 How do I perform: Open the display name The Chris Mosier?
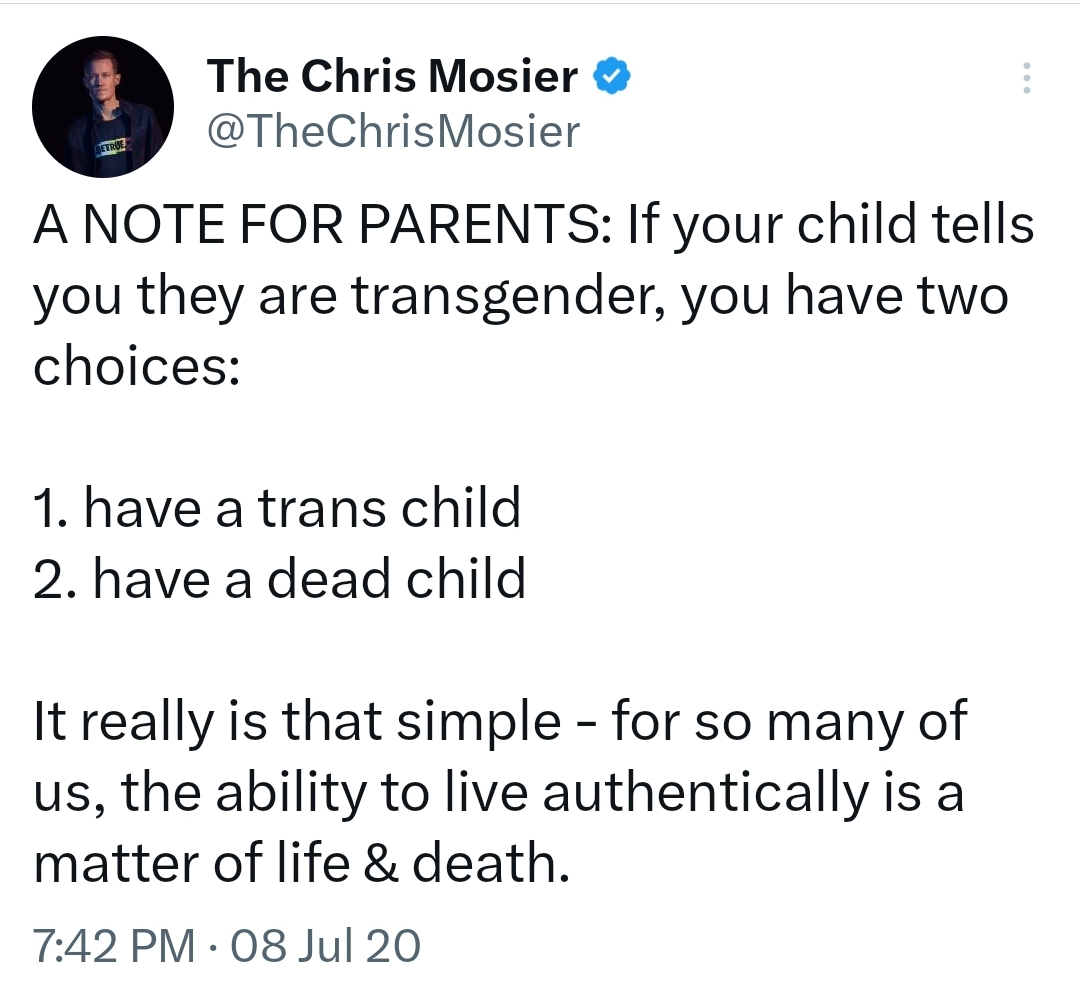click(x=393, y=75)
